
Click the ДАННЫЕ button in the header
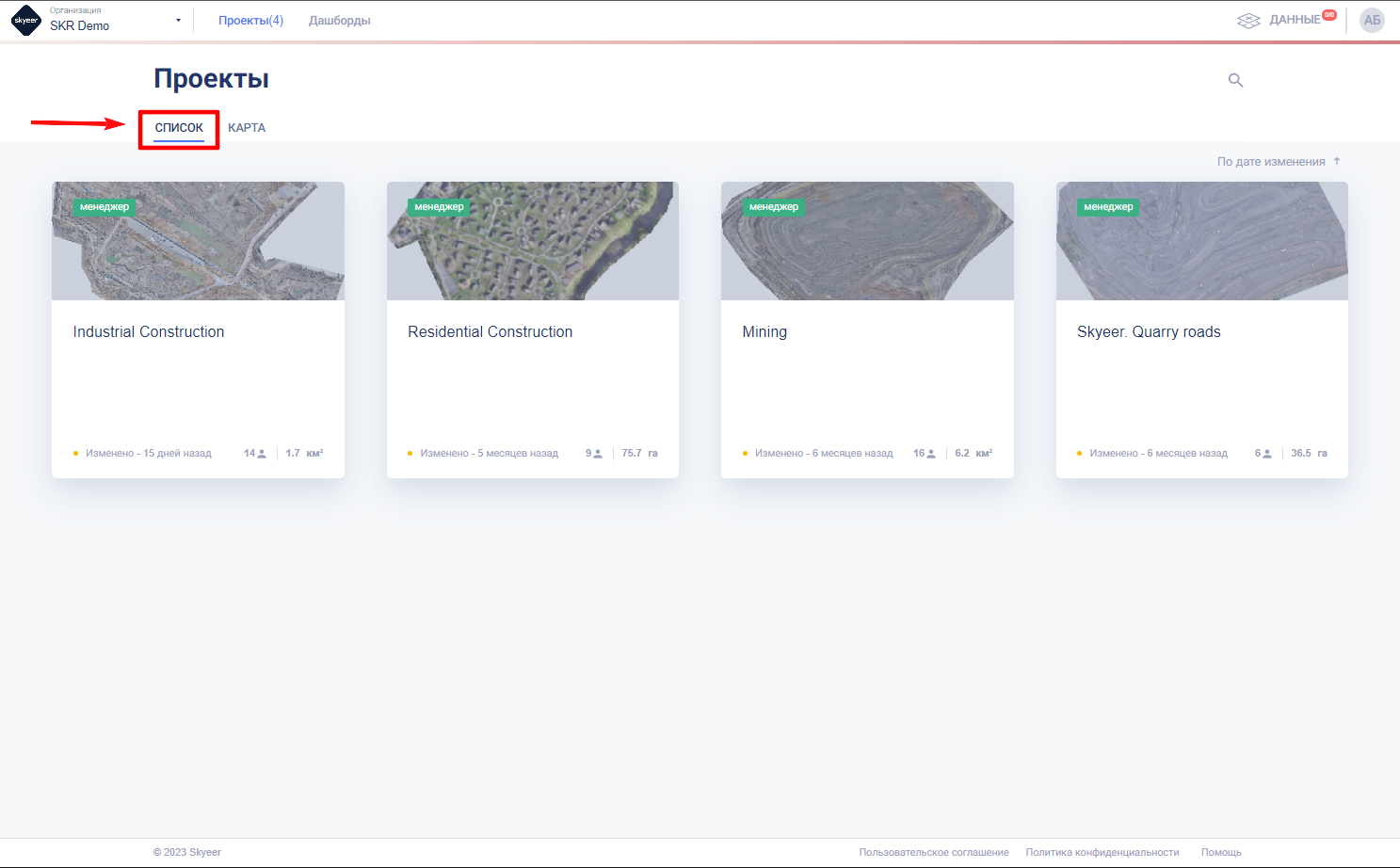click(1295, 21)
